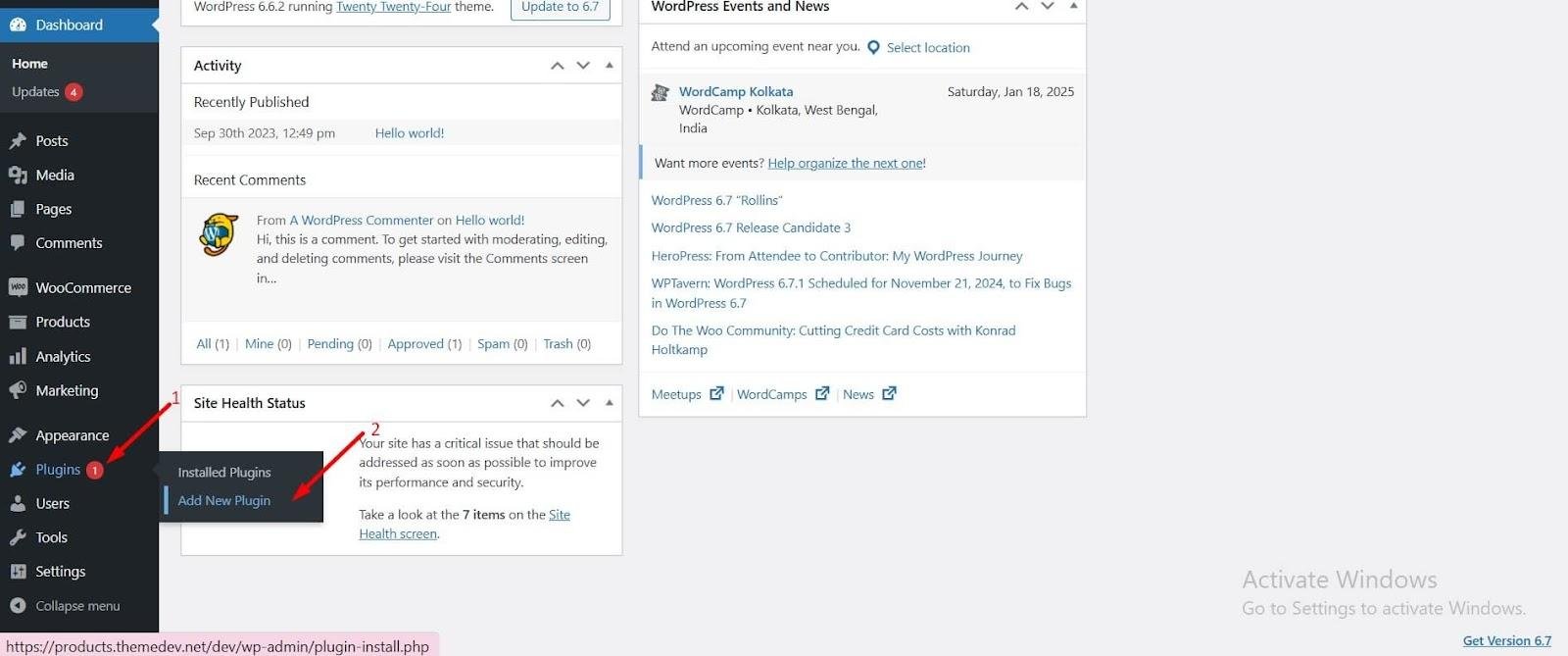
Task: Open WordCamp Kolkata event link
Action: coord(736,91)
